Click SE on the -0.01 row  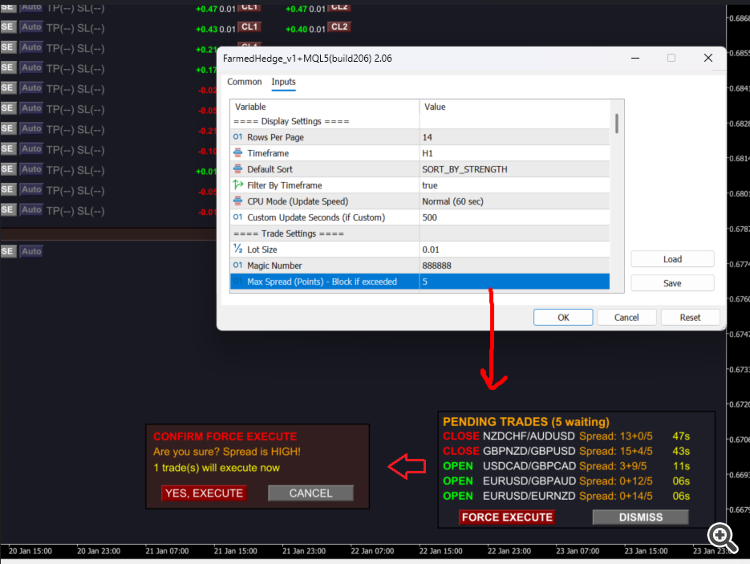coord(8,210)
